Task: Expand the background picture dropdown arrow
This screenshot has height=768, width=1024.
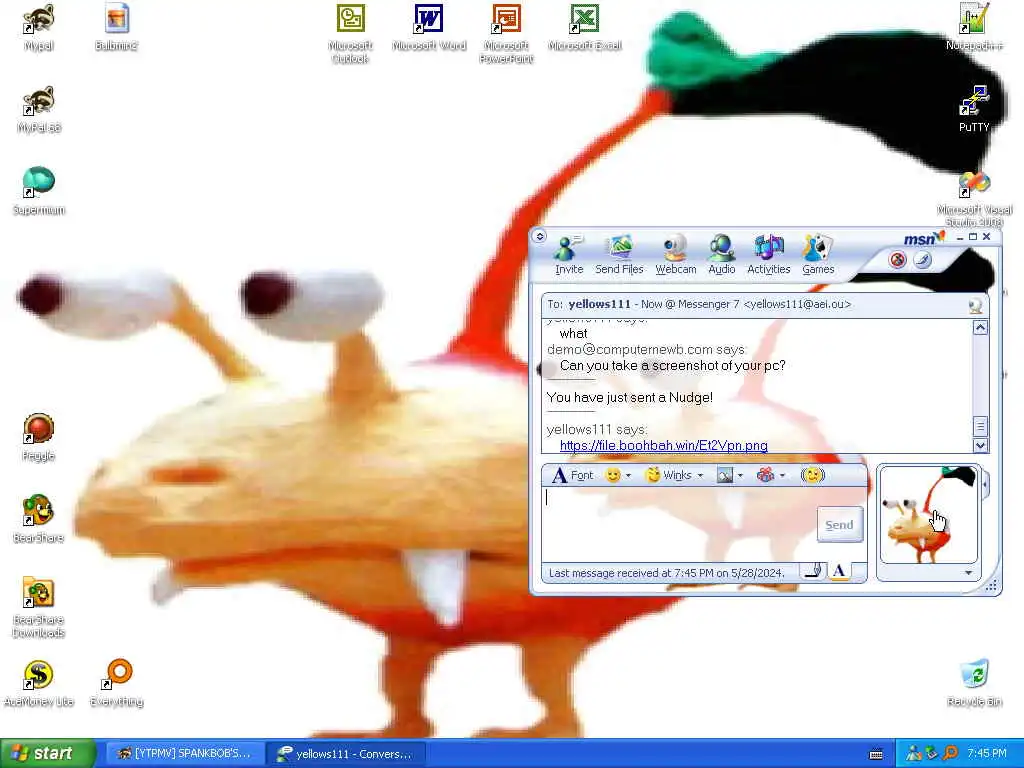Action: click(740, 475)
